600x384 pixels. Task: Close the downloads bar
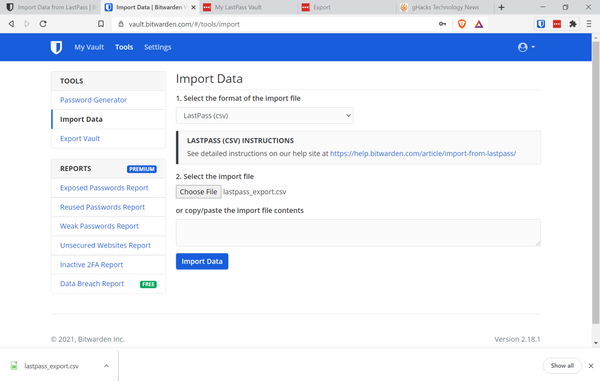click(591, 366)
